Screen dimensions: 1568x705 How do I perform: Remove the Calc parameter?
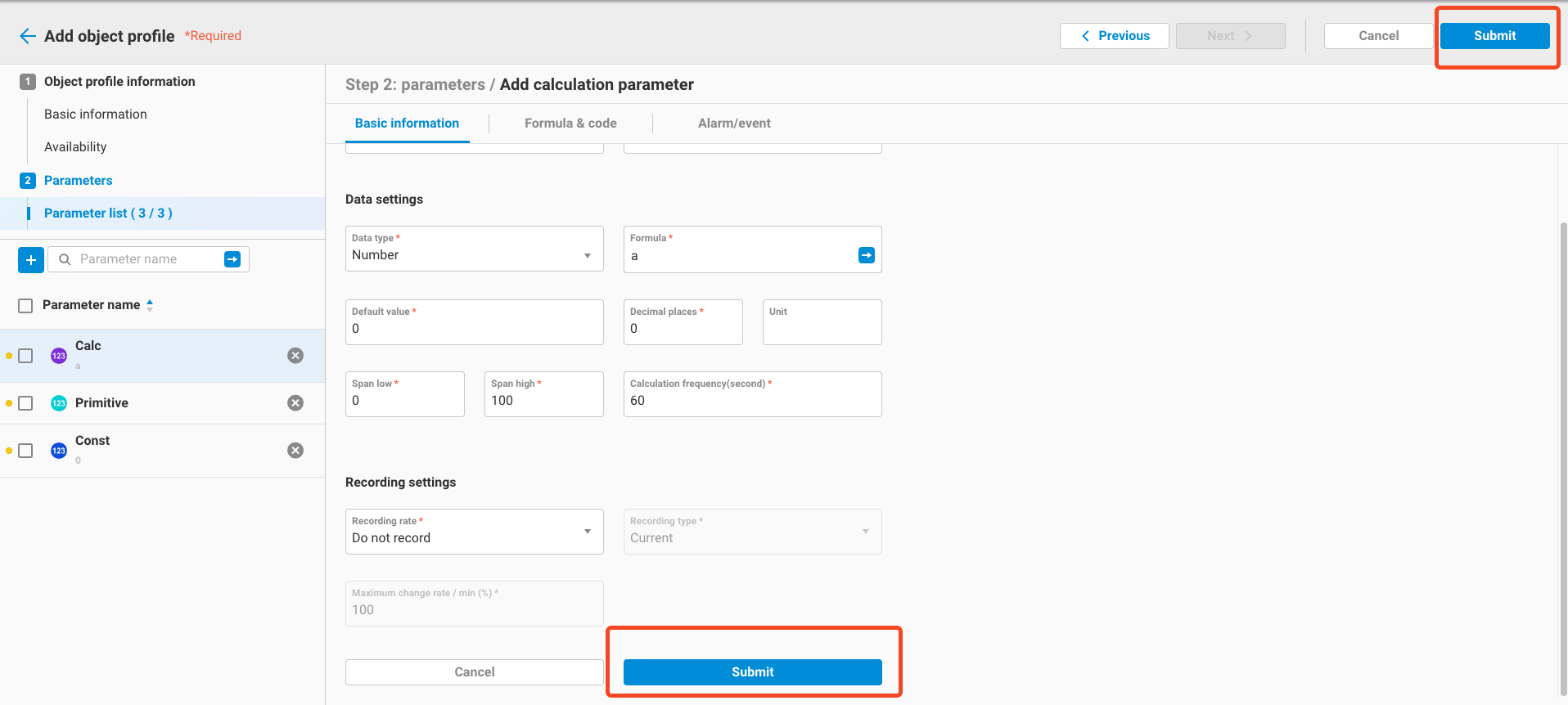coord(295,356)
